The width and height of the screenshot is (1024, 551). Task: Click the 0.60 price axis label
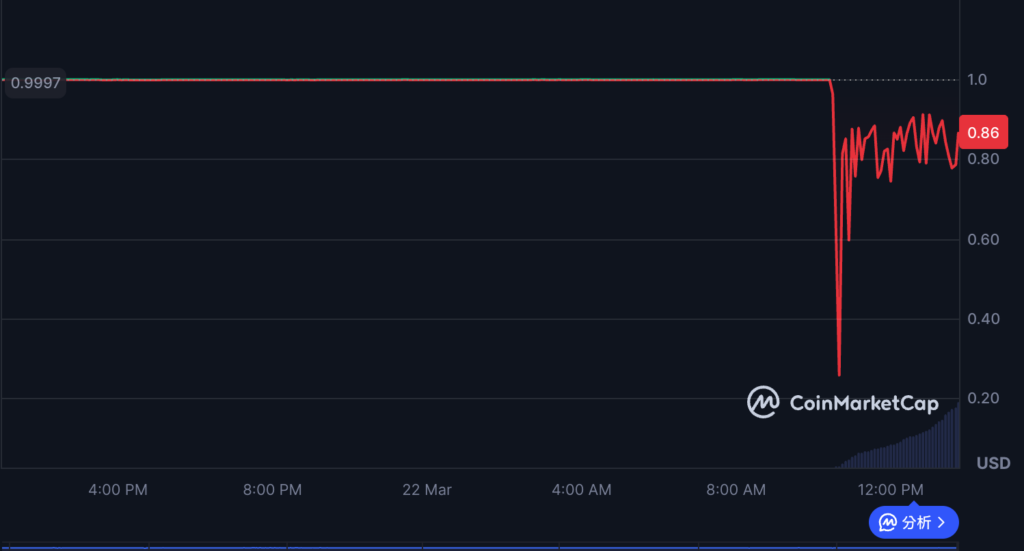tap(981, 239)
